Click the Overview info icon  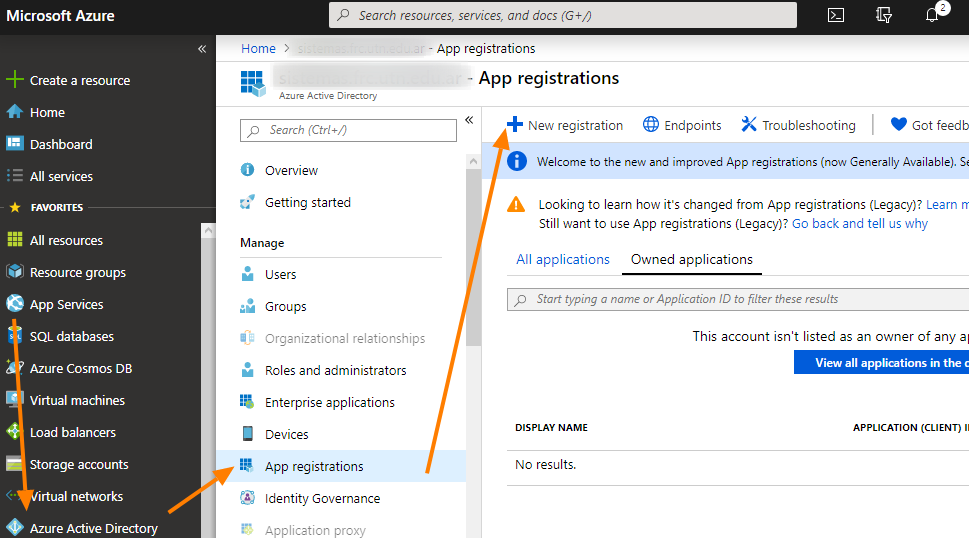[247, 170]
